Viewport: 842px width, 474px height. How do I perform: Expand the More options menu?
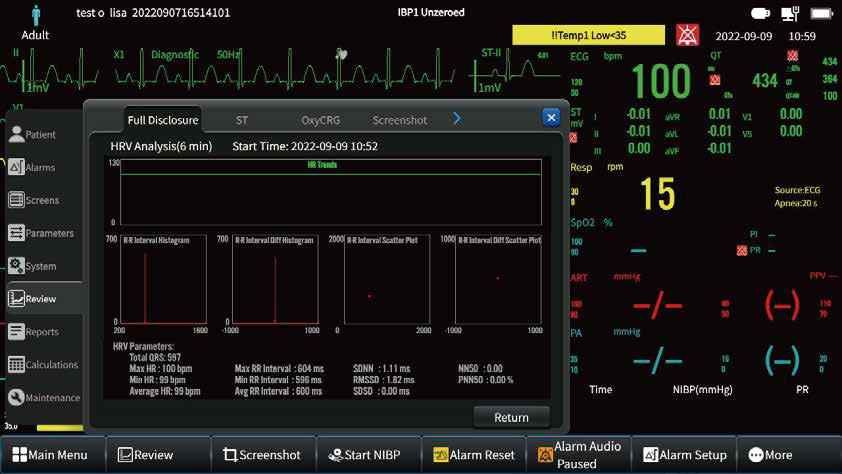[770, 455]
